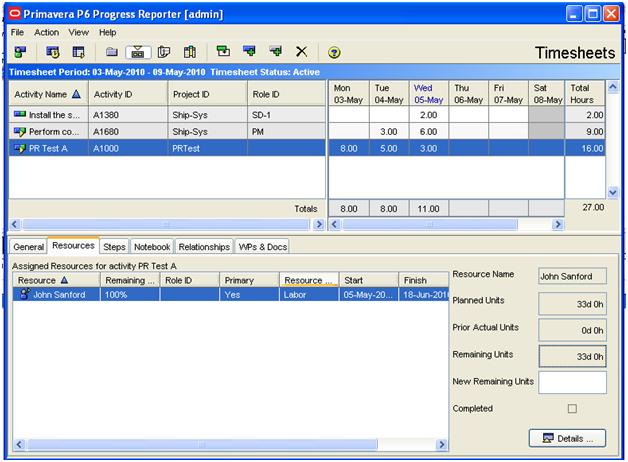Switch to the Notebook tab
This screenshot has height=462, width=628.
coord(152,247)
